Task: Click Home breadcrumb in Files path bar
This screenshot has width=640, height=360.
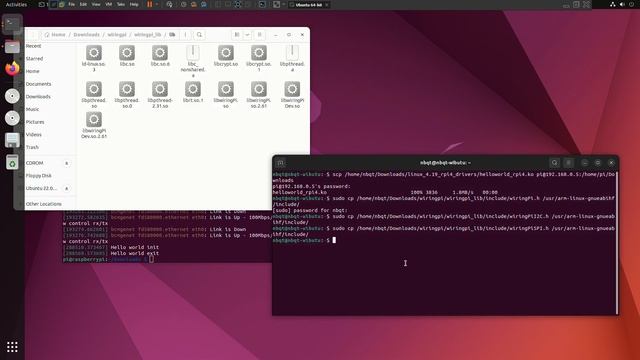Action: coord(55,35)
